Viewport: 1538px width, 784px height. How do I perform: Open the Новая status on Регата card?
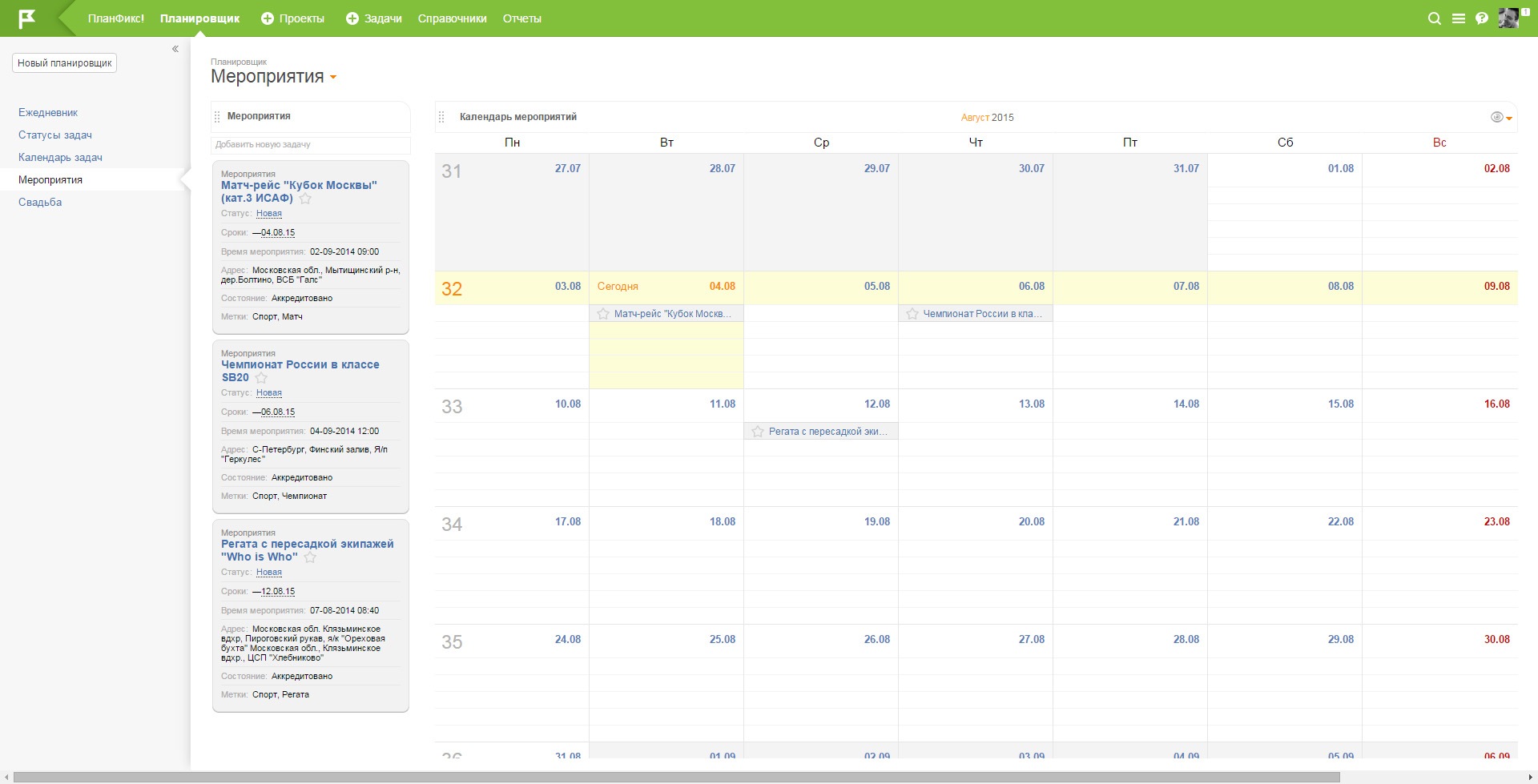269,573
